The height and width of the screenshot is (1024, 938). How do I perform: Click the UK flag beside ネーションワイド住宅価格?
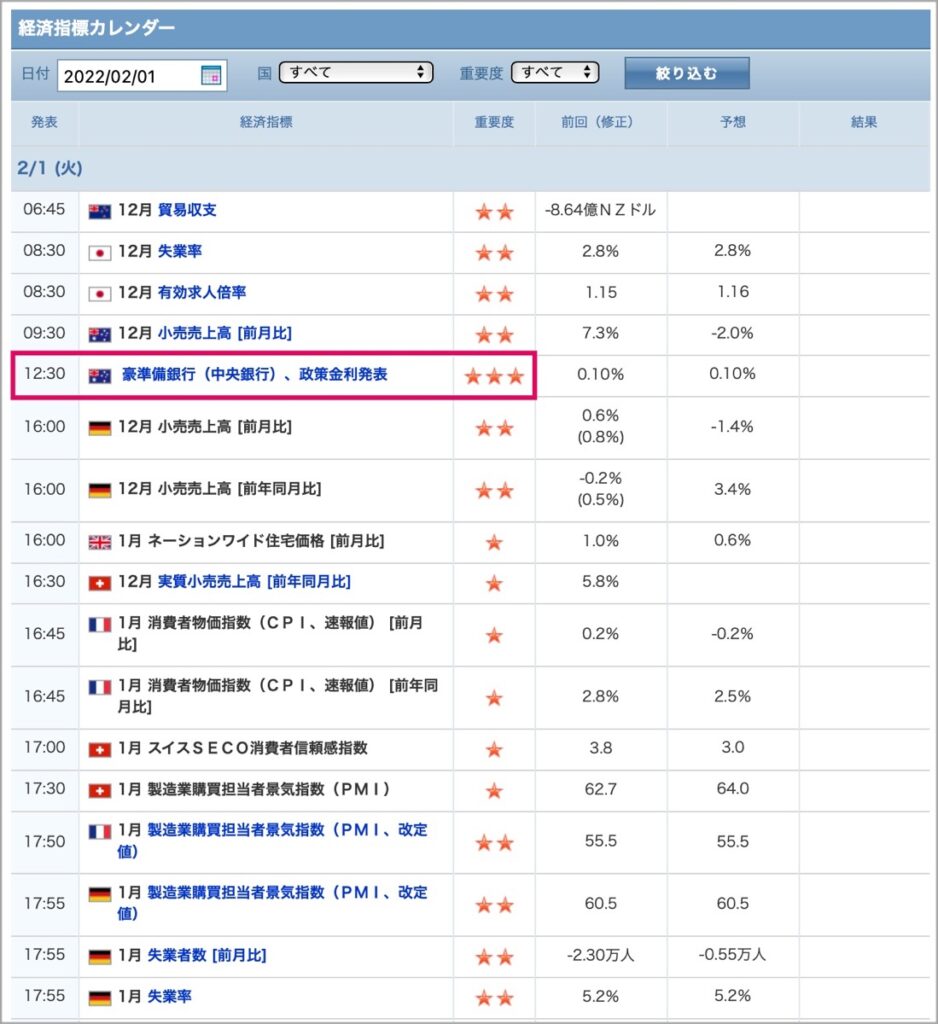(100, 542)
